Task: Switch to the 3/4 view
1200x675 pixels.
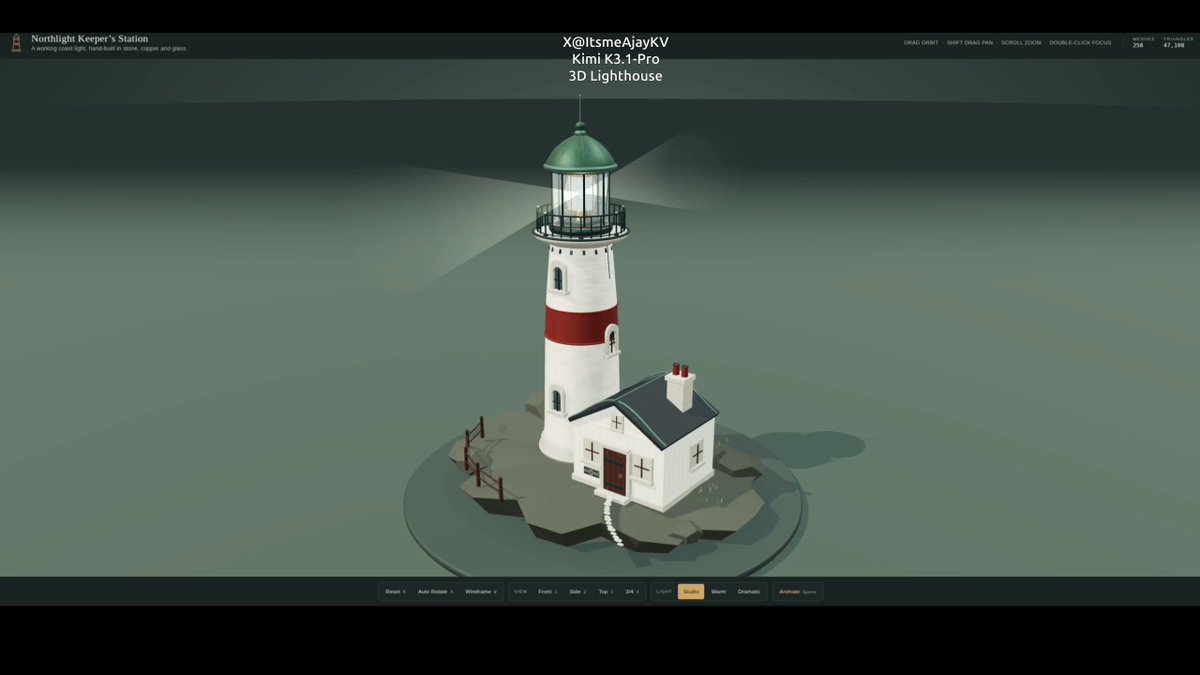Action: coord(632,592)
